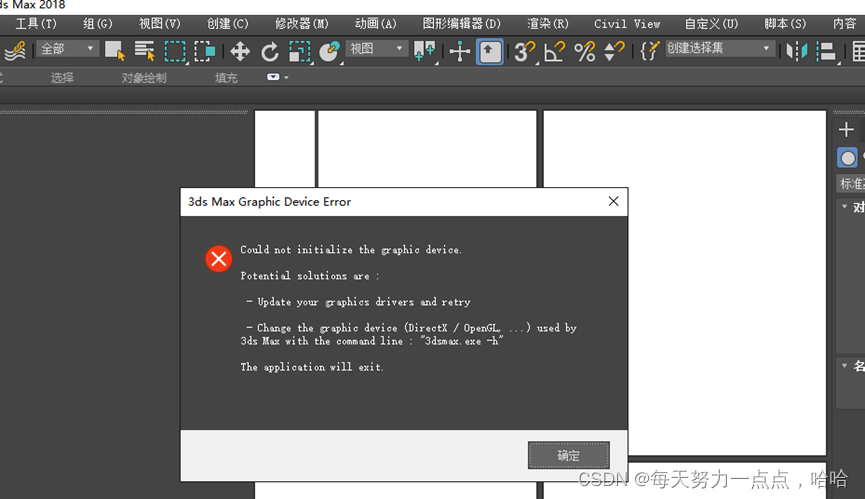Collapse the 对象类型 rollout arrow

[x=844, y=206]
